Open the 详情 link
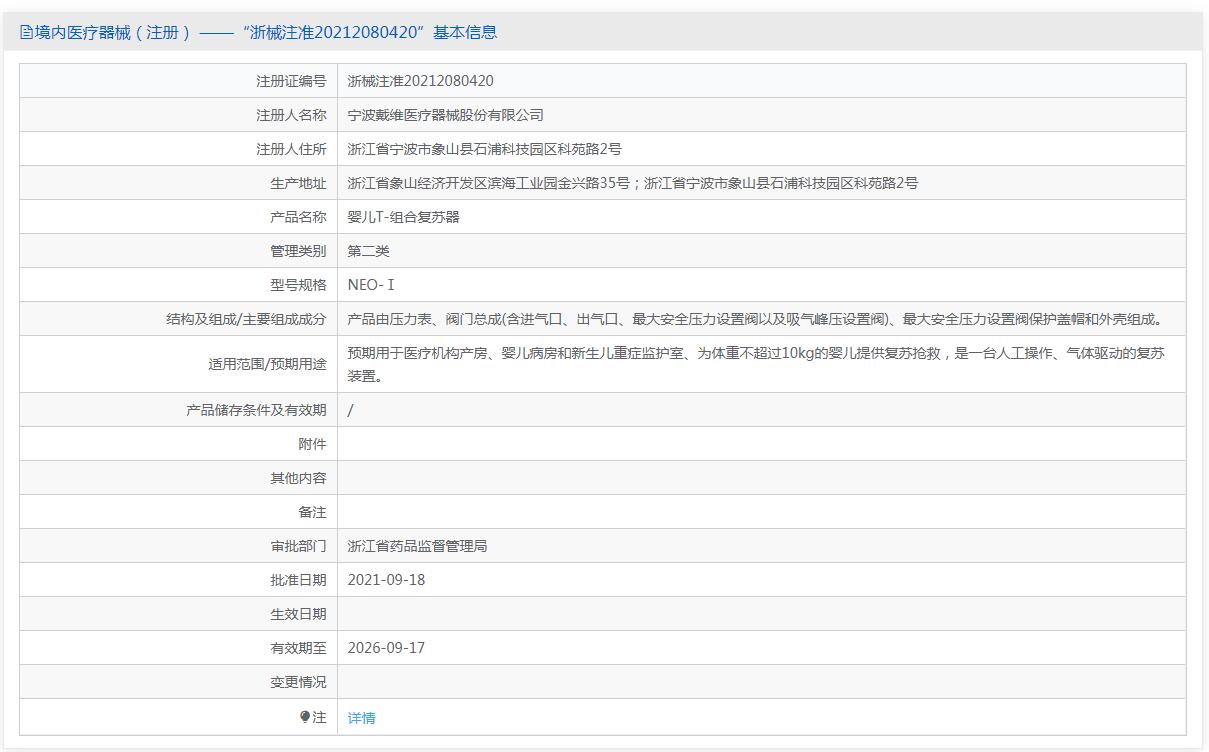 (361, 718)
